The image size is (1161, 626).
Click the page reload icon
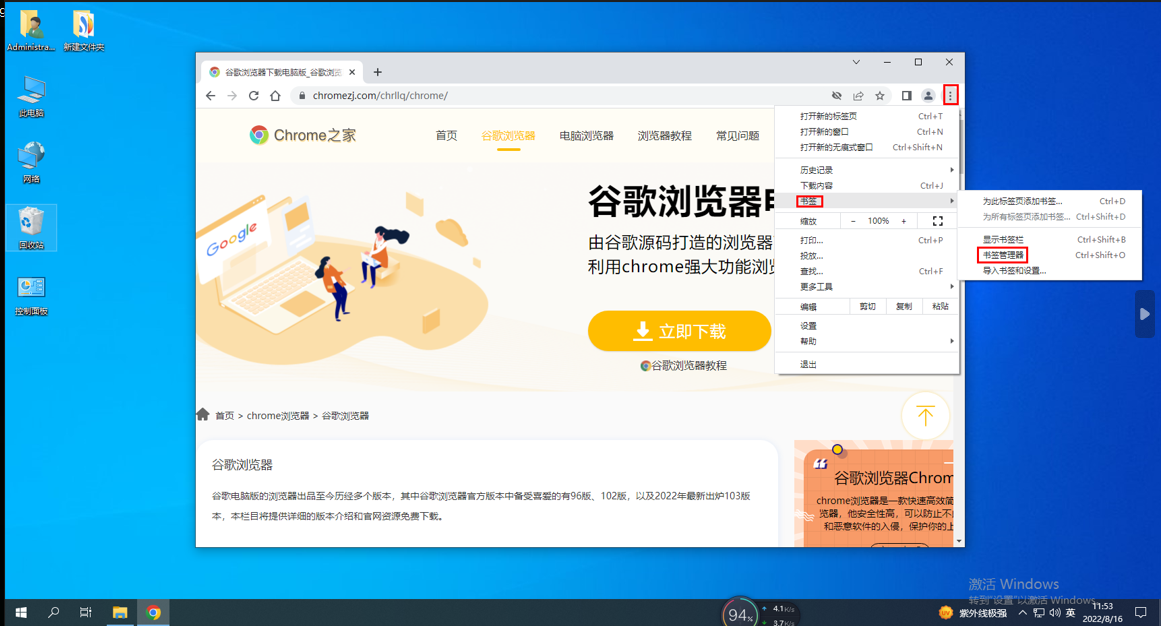(x=253, y=95)
